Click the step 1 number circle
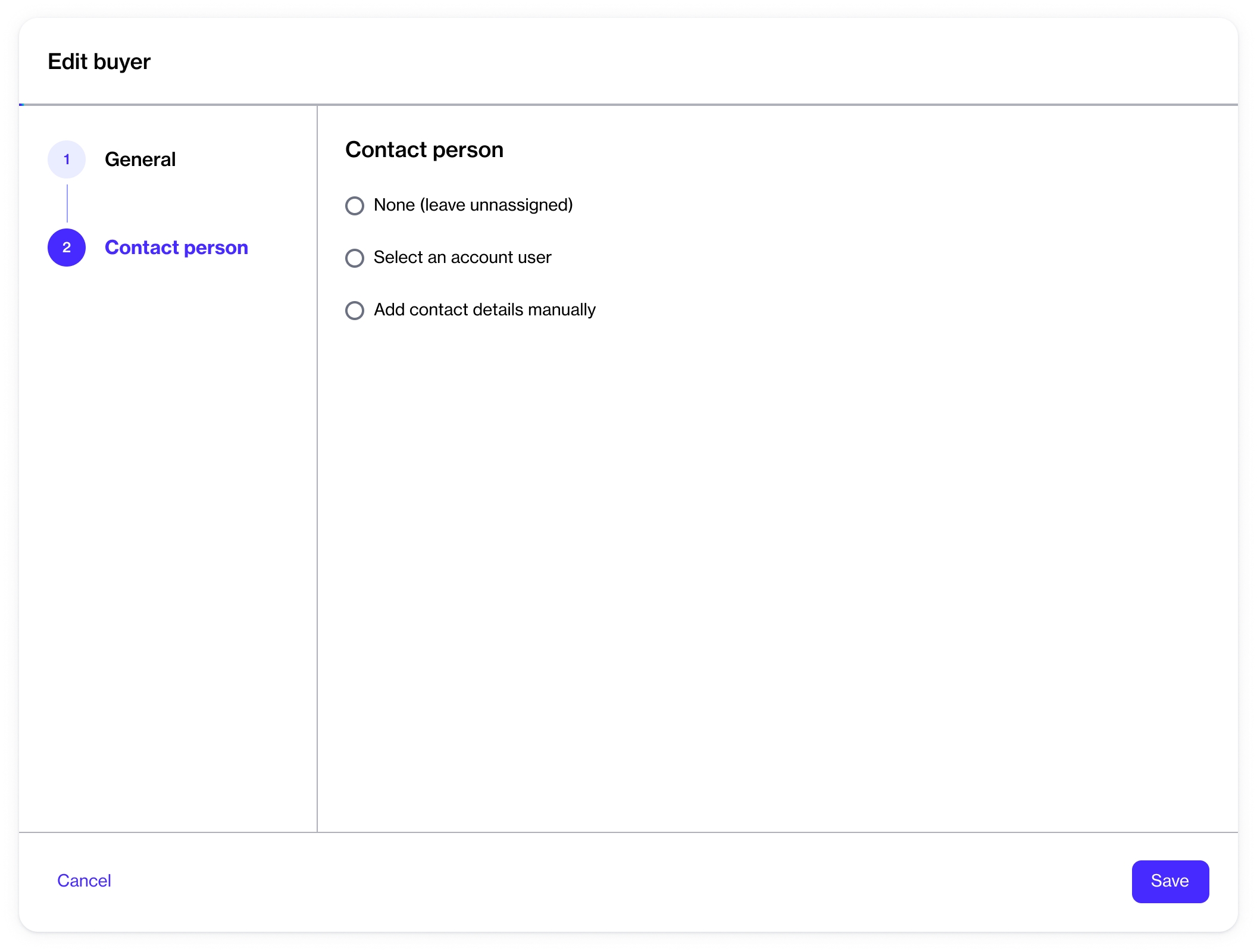 [67, 159]
